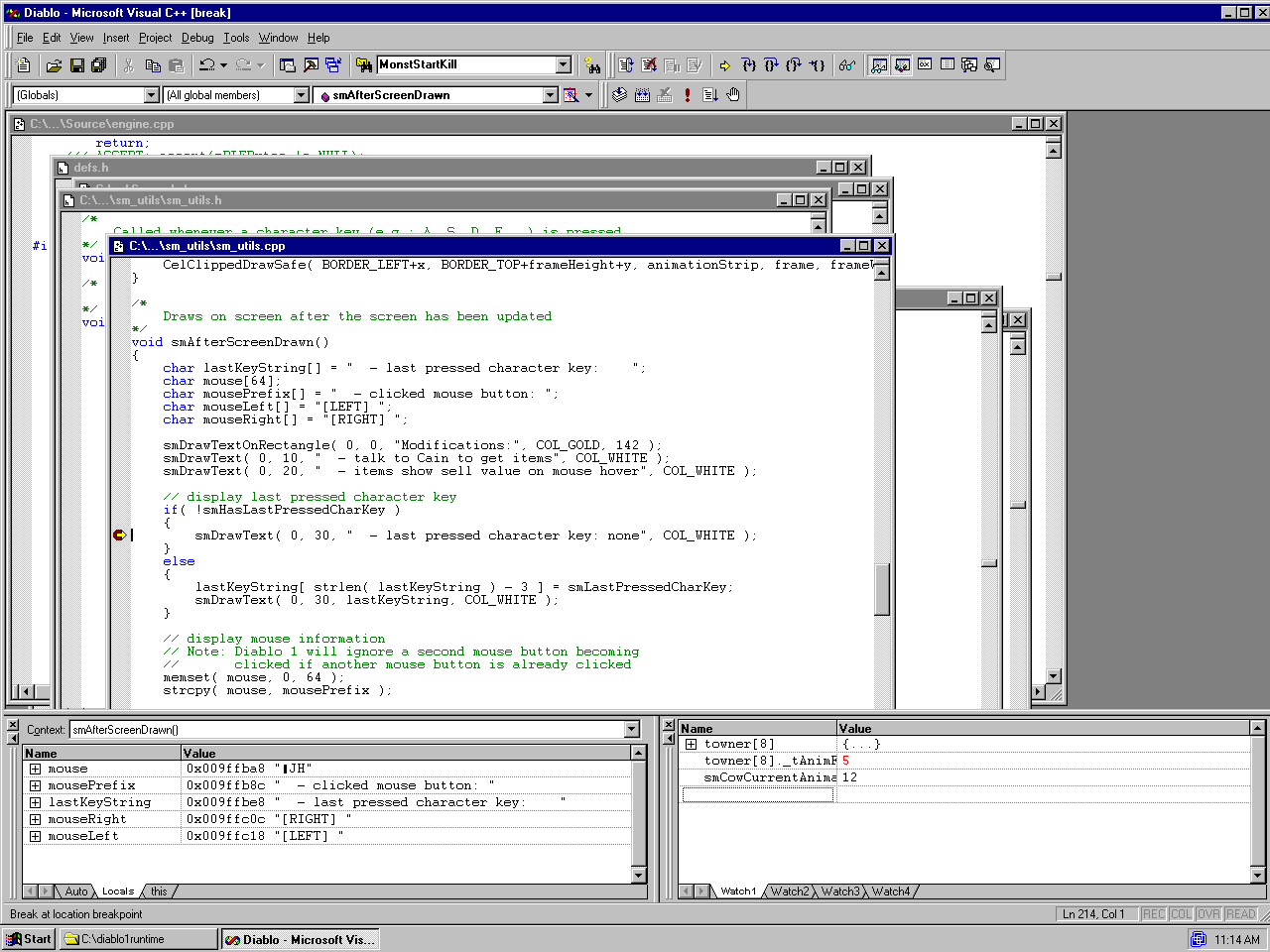
Task: Toggle the Disassembly view button
Action: (991, 65)
